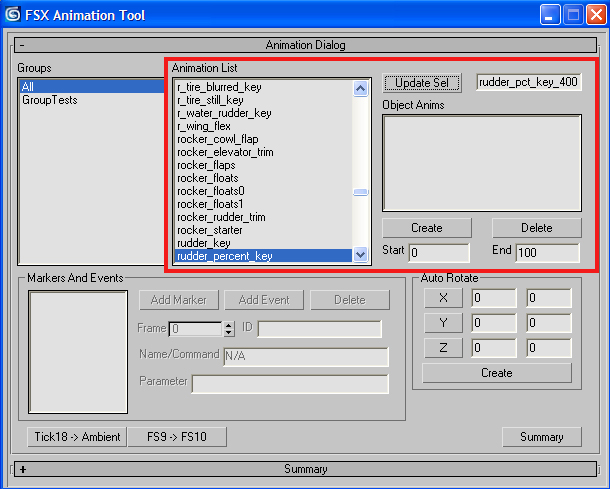The width and height of the screenshot is (610, 489).
Task: Click the Update Sel button
Action: (x=422, y=83)
